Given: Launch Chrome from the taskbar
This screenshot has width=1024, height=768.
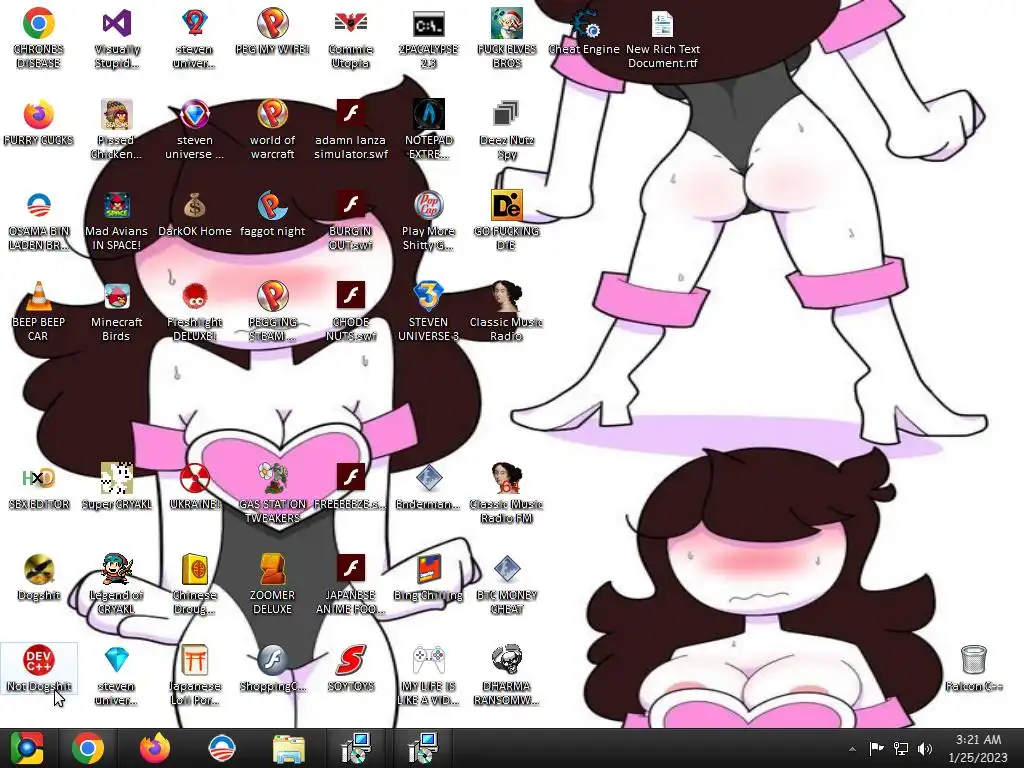Looking at the screenshot, I should pyautogui.click(x=88, y=748).
